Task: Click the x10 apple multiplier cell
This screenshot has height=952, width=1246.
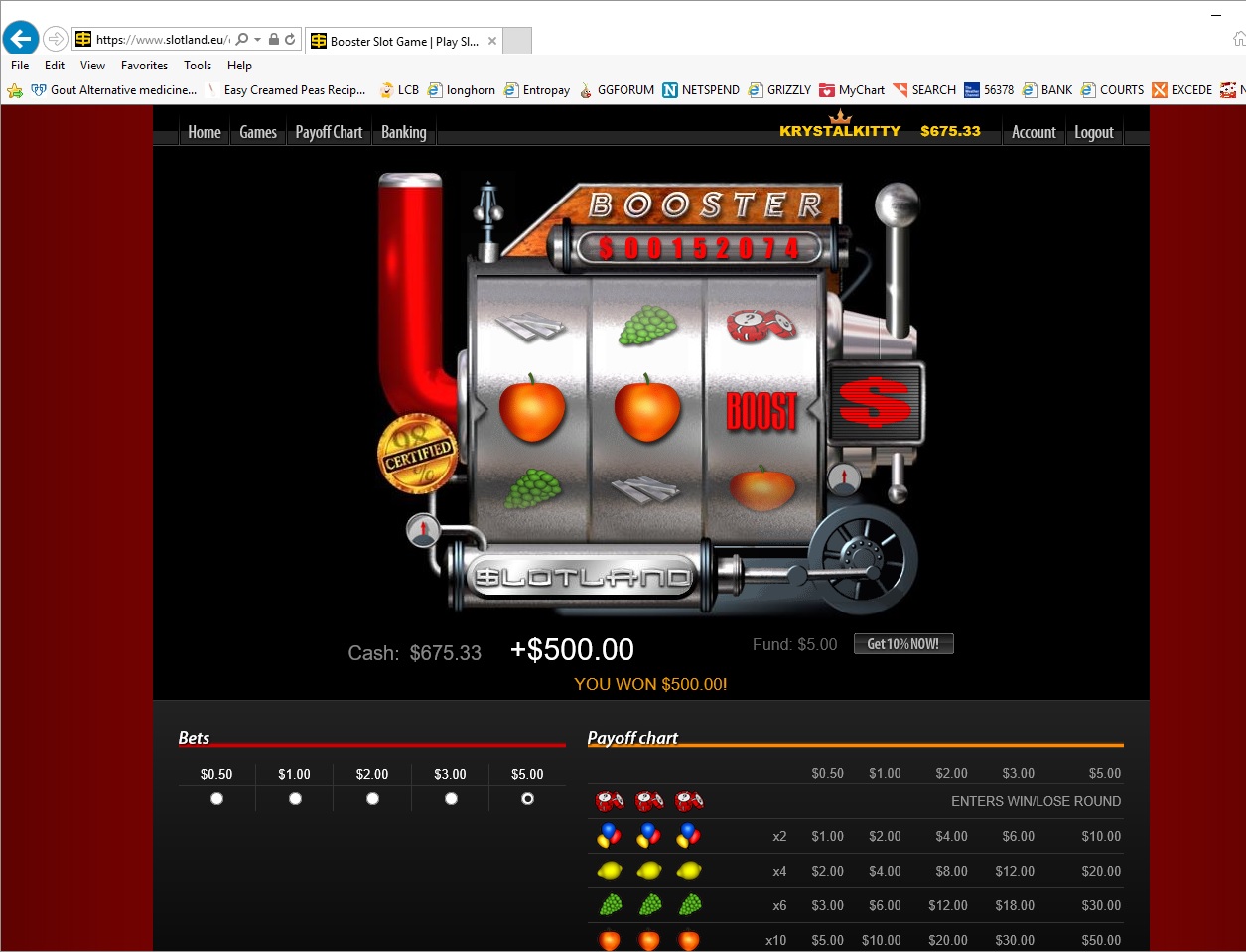Action: pos(775,940)
